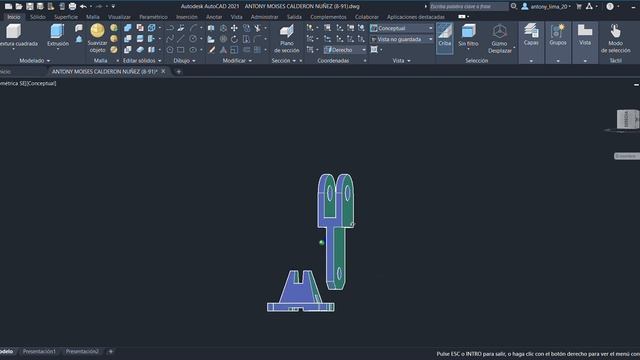This screenshot has width=640, height=360.
Task: Expand the Modelado panel
Action: (x=35, y=60)
